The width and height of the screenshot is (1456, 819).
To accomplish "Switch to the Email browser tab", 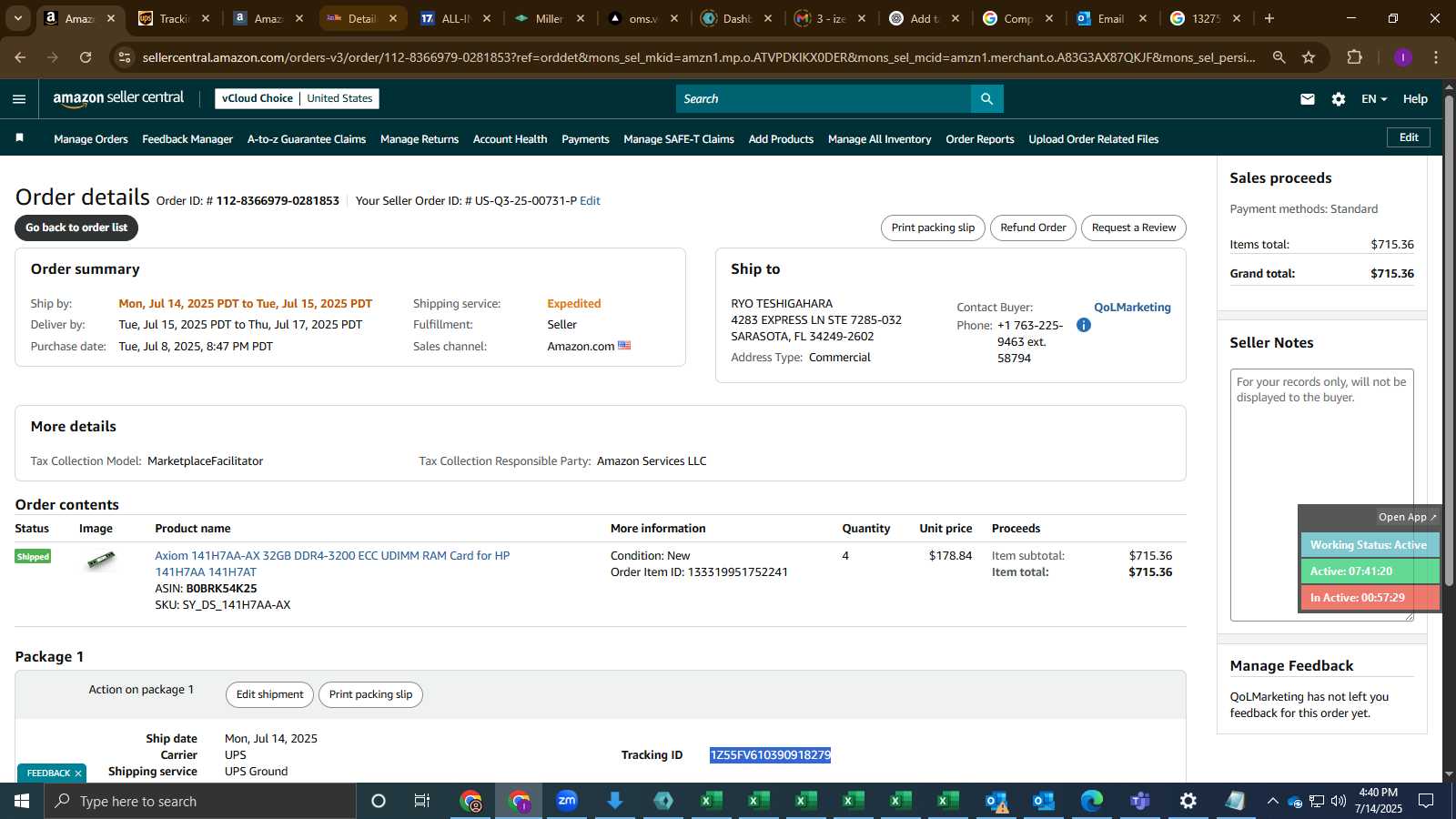I will click(1110, 18).
